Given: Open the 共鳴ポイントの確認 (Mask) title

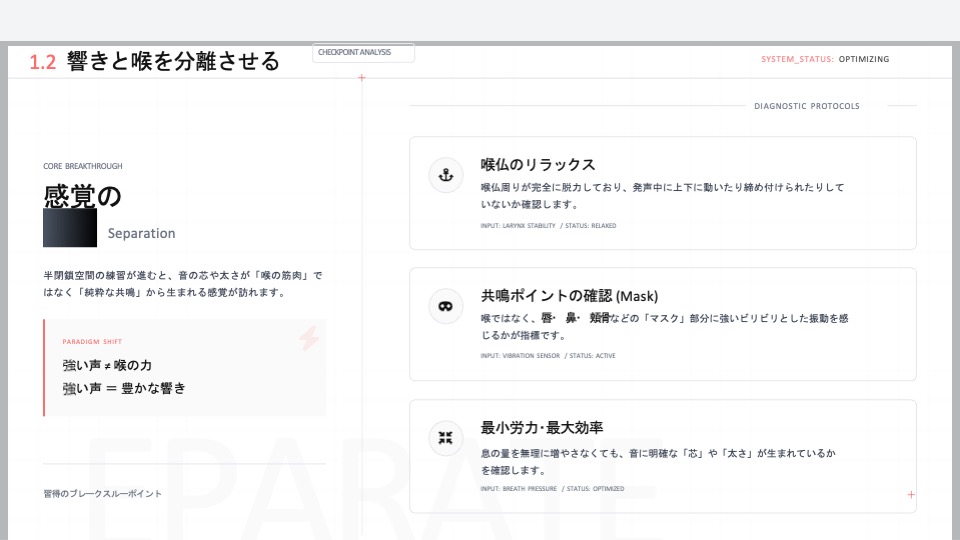Looking at the screenshot, I should [569, 296].
